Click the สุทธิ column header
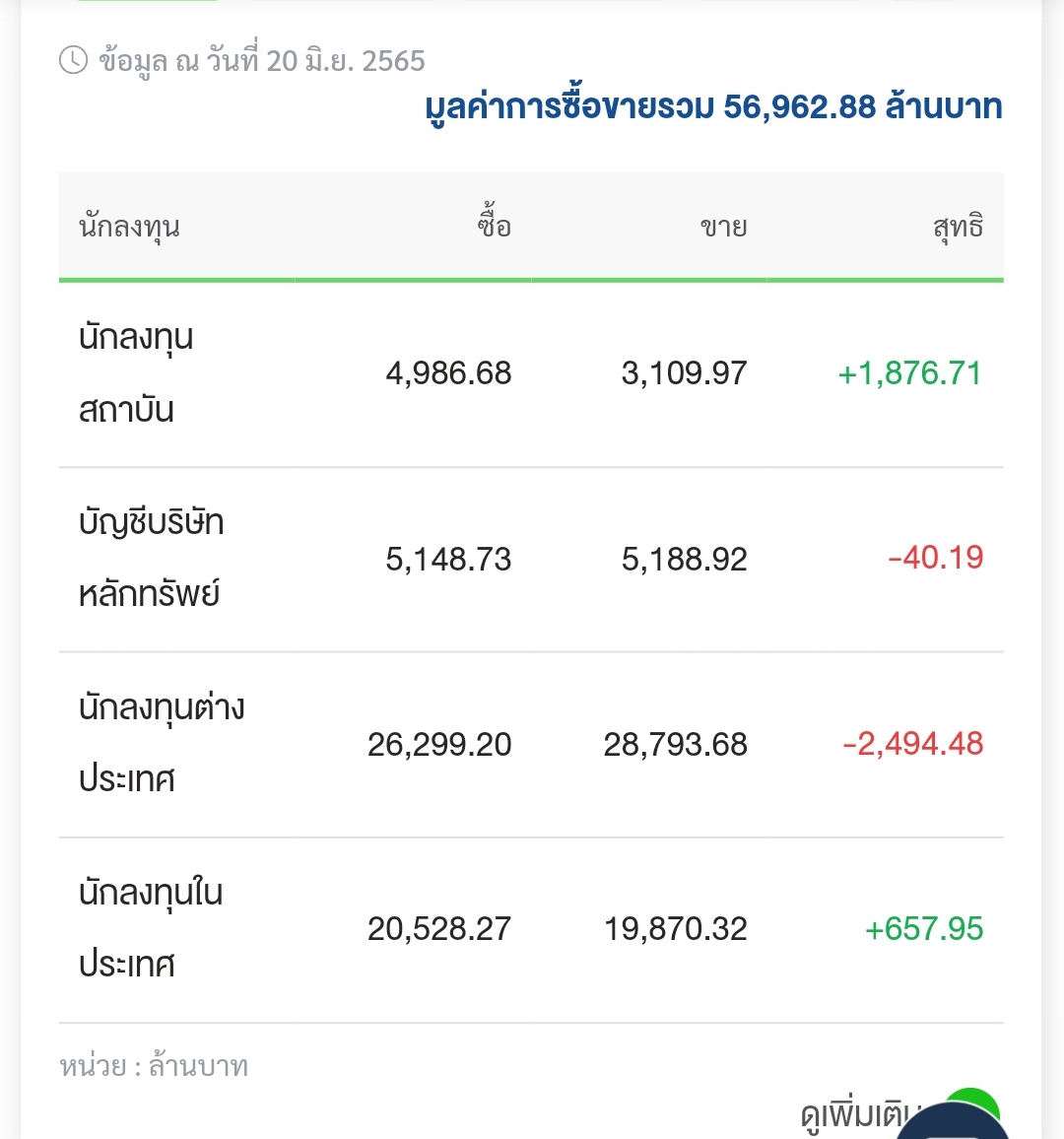The image size is (1064, 1139). point(958,228)
